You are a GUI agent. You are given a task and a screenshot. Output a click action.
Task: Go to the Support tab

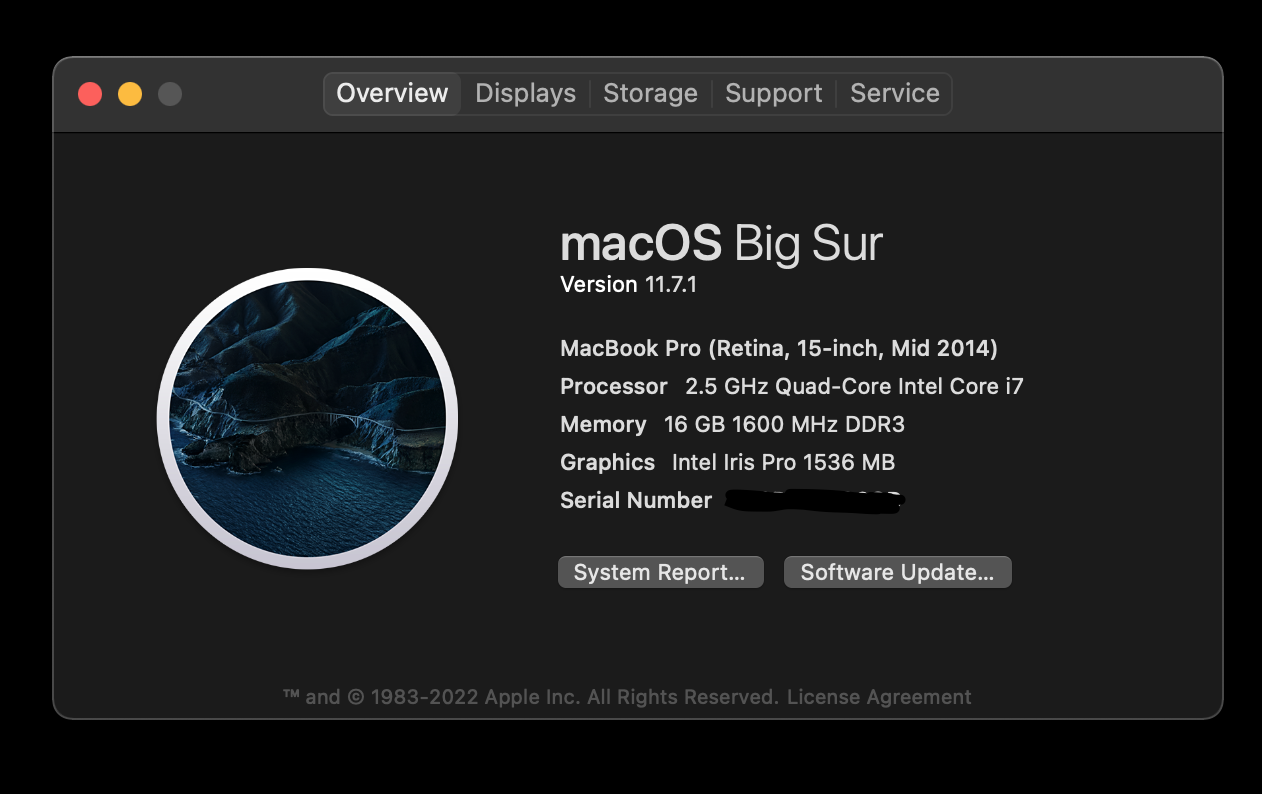click(773, 93)
